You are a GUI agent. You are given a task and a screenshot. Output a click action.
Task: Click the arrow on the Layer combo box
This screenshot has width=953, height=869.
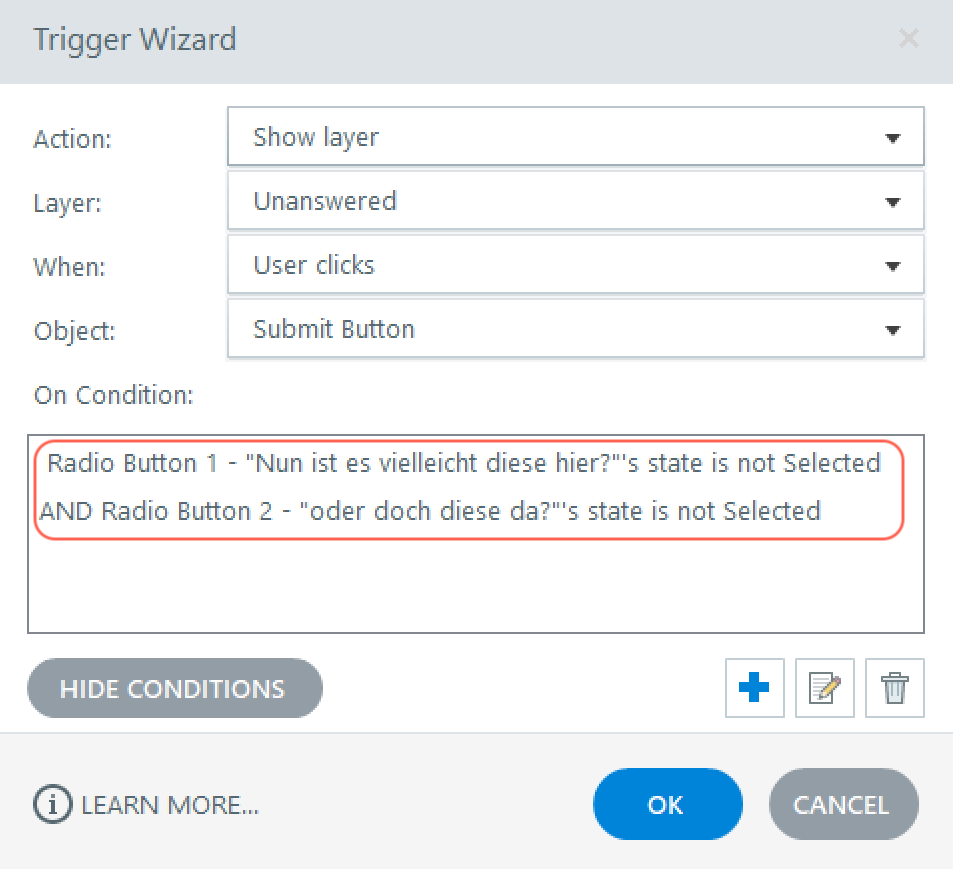click(x=893, y=202)
